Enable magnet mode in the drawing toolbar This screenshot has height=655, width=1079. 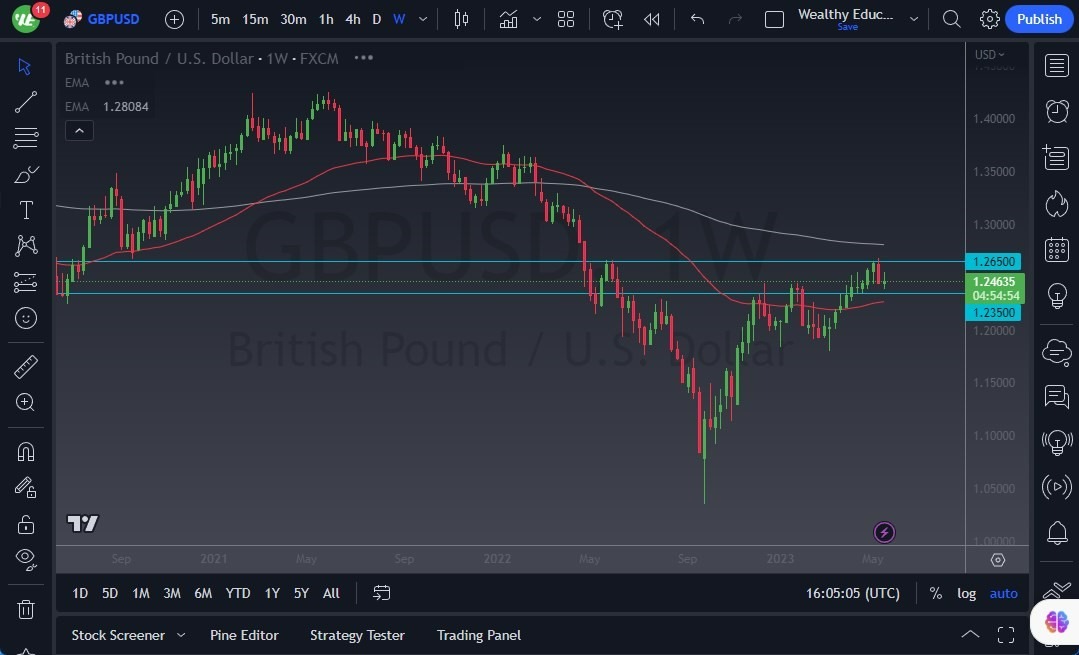26,451
